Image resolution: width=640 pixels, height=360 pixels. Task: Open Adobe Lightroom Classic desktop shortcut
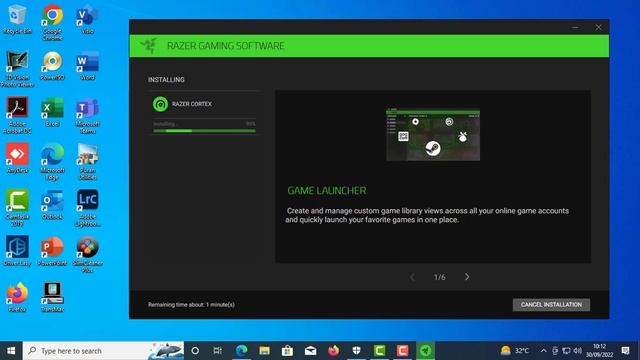[x=87, y=208]
